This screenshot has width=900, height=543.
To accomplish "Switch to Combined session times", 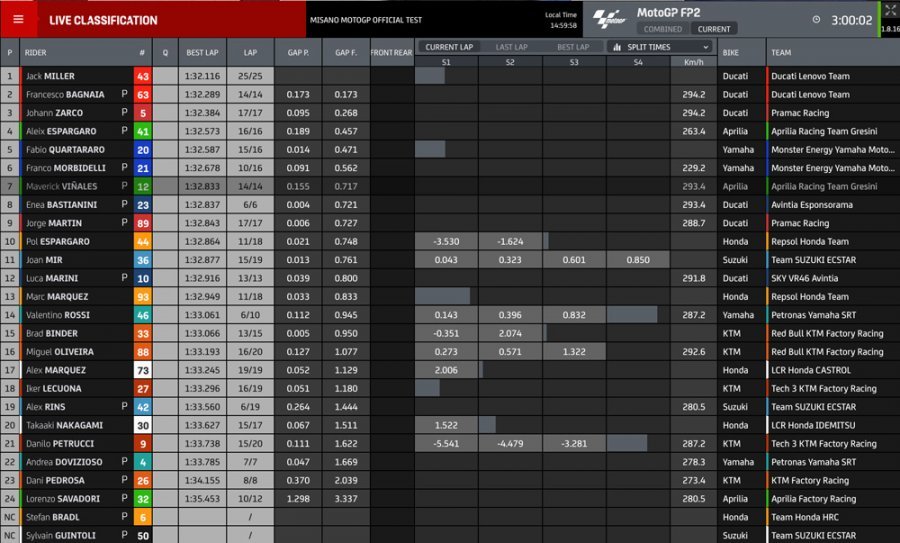I will [663, 29].
